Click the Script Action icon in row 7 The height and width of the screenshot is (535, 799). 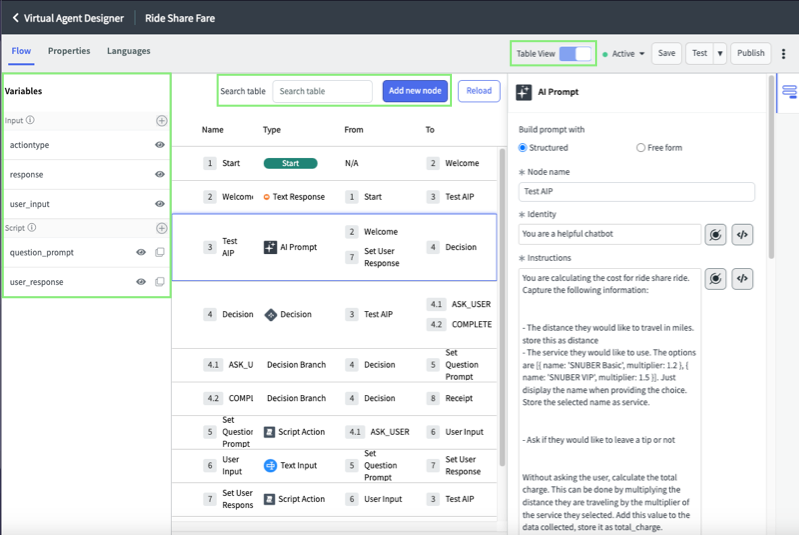[x=270, y=499]
